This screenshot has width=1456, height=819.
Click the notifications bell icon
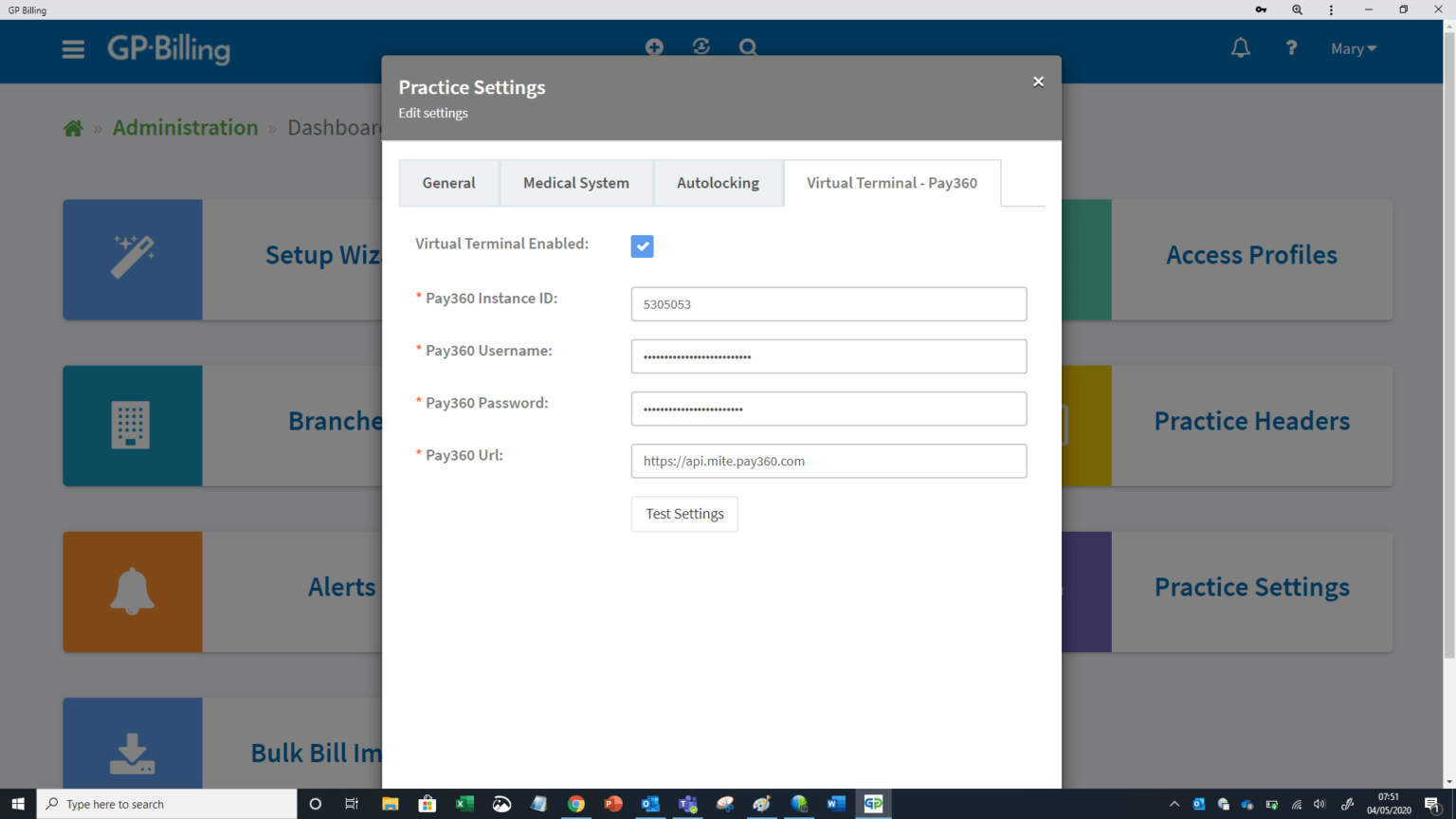tap(1240, 48)
